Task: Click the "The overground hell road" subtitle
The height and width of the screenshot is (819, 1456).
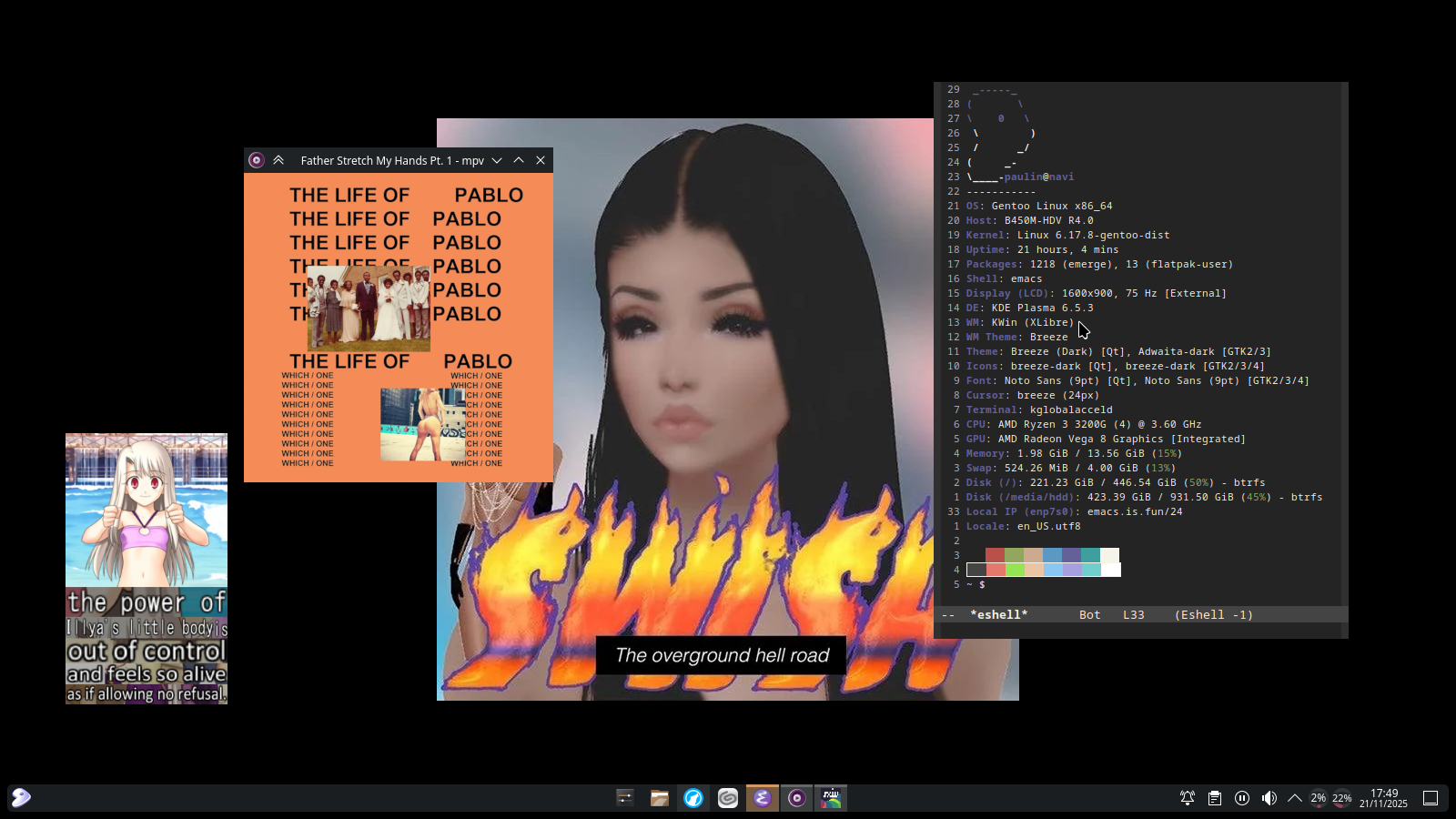Action: pos(722,655)
